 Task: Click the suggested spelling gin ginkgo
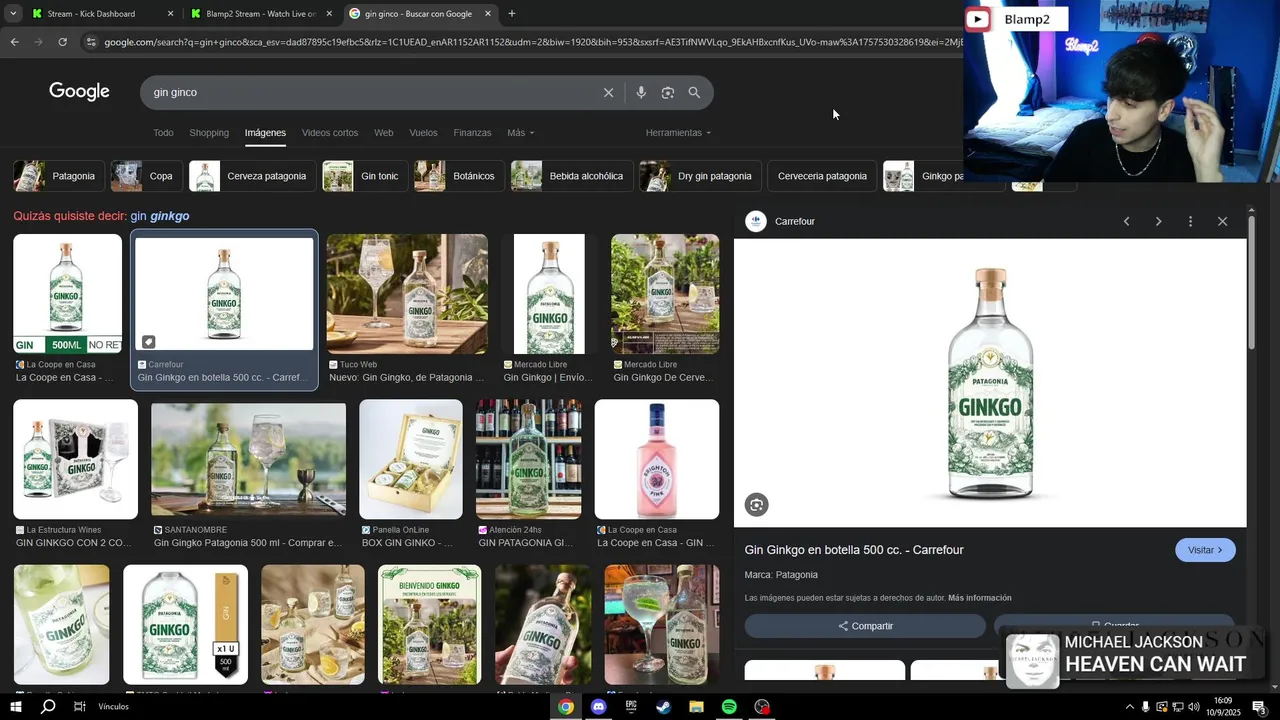(x=159, y=216)
